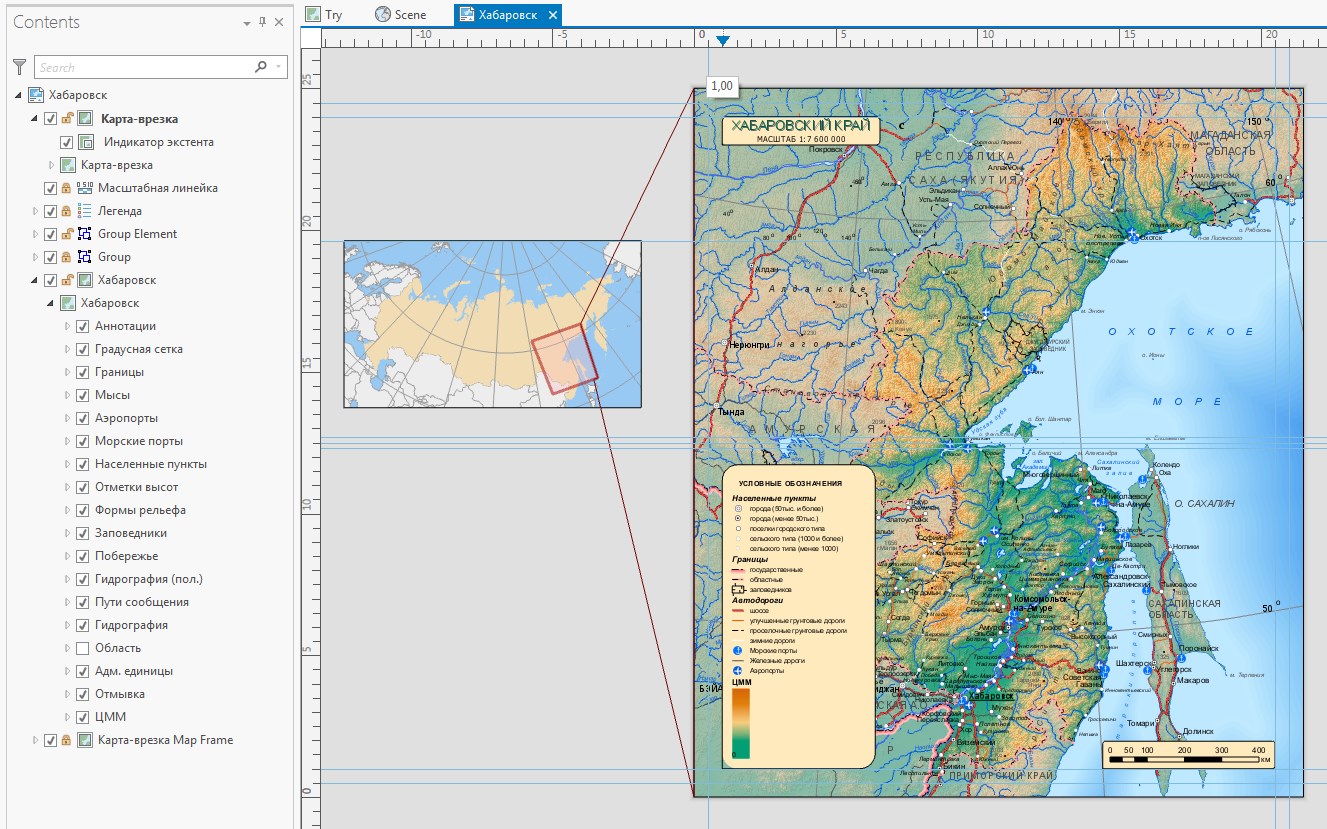The image size is (1327, 829).
Task: Open the Contents pane options dropdown arrow
Action: point(246,22)
